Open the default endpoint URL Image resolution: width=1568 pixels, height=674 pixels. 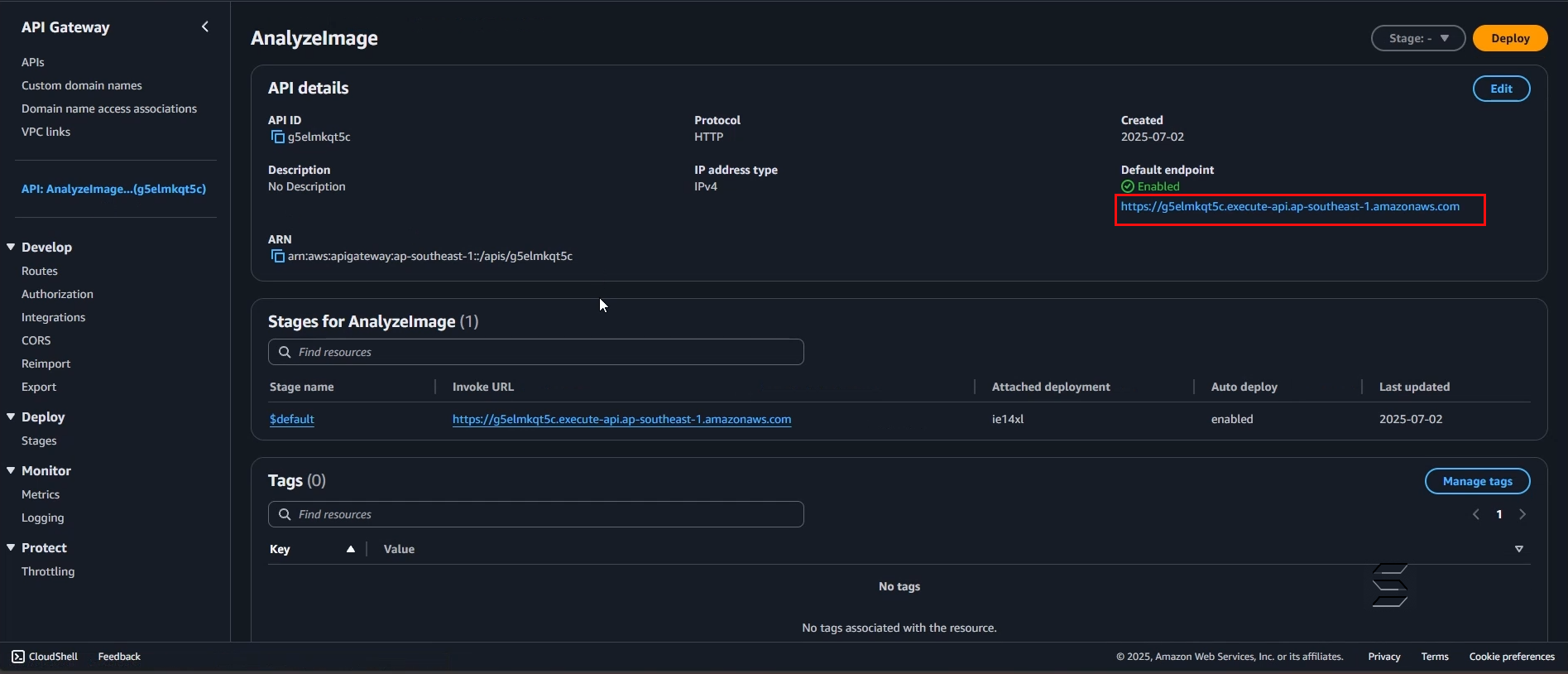[1290, 206]
